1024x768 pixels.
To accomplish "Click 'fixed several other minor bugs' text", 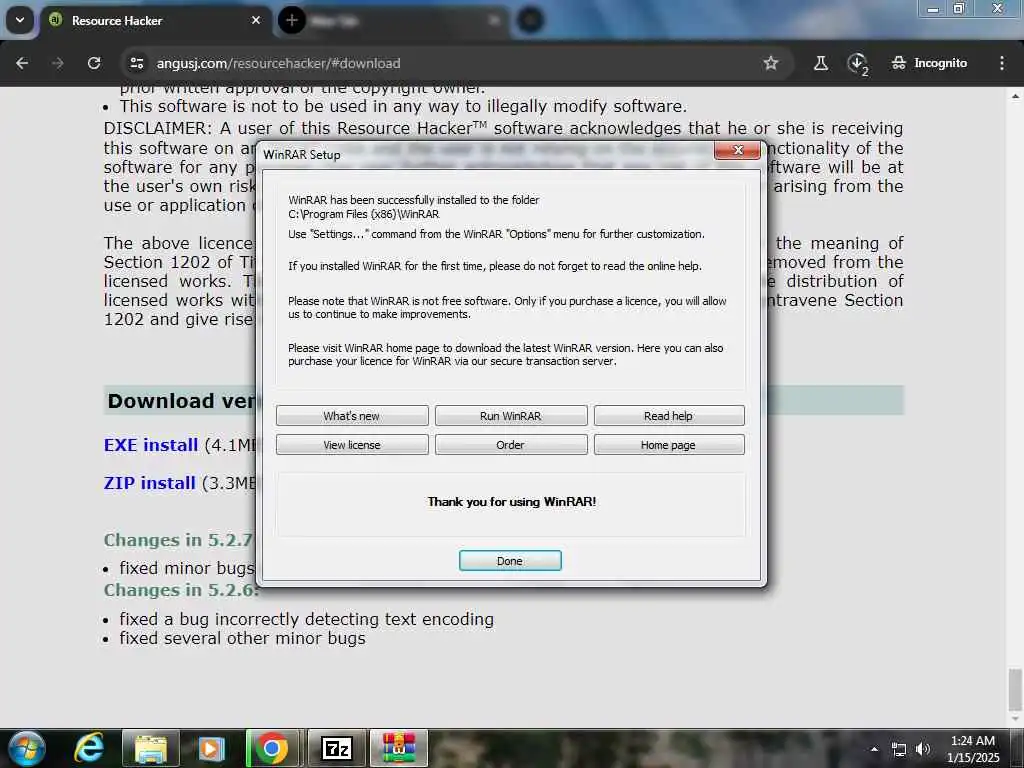I will (x=242, y=638).
